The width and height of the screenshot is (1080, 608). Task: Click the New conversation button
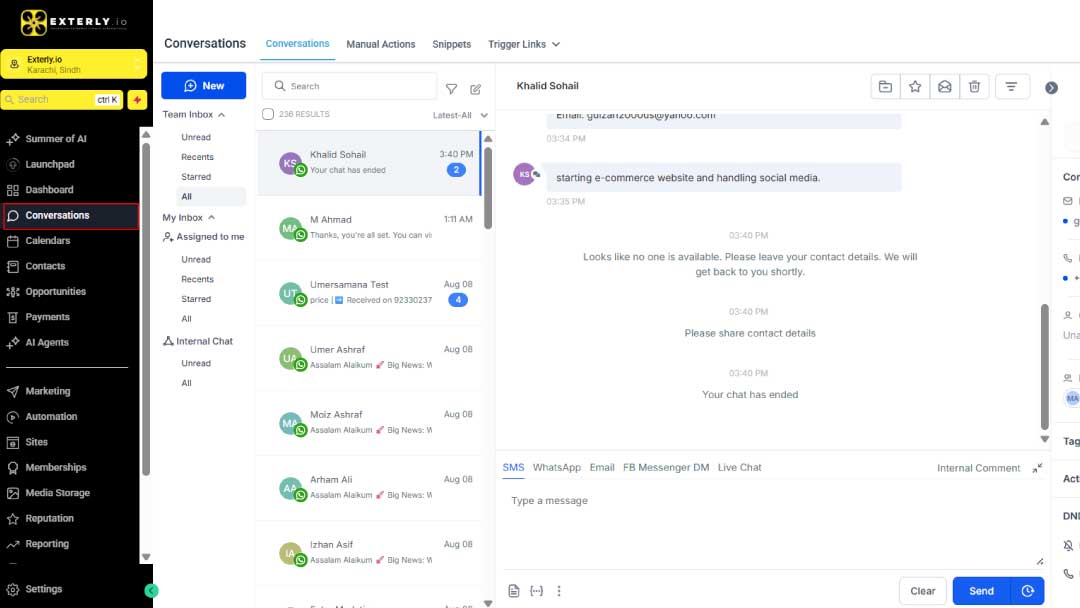[203, 86]
